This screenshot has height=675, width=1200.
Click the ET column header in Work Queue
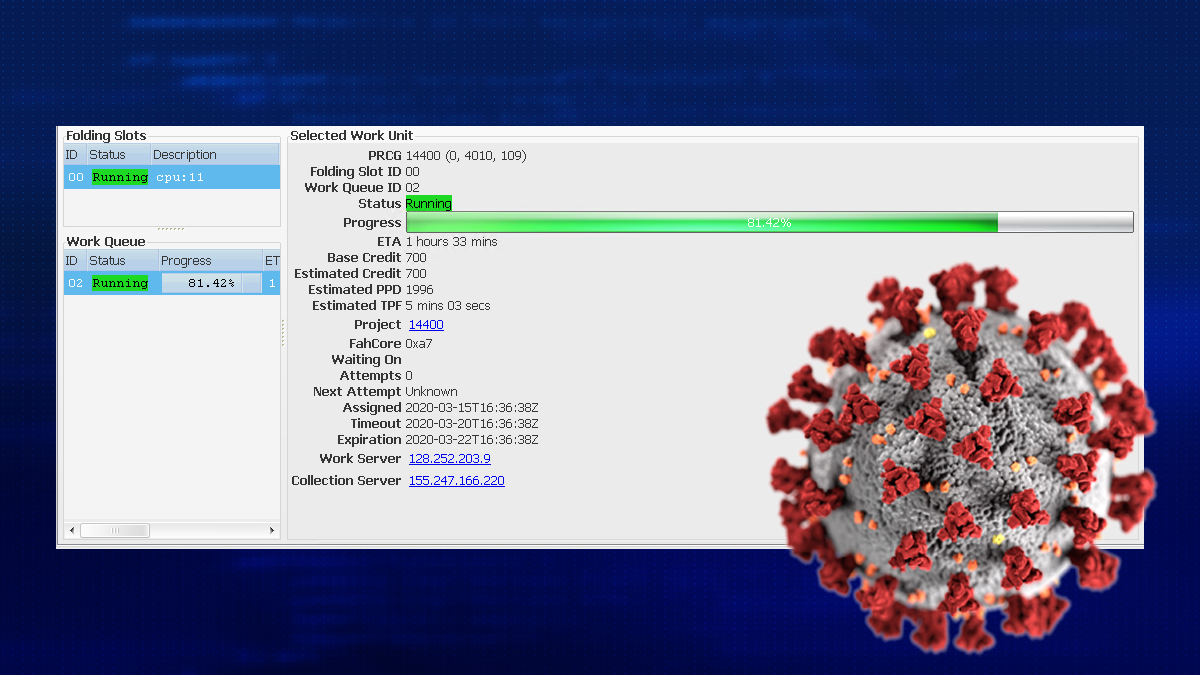pyautogui.click(x=270, y=260)
